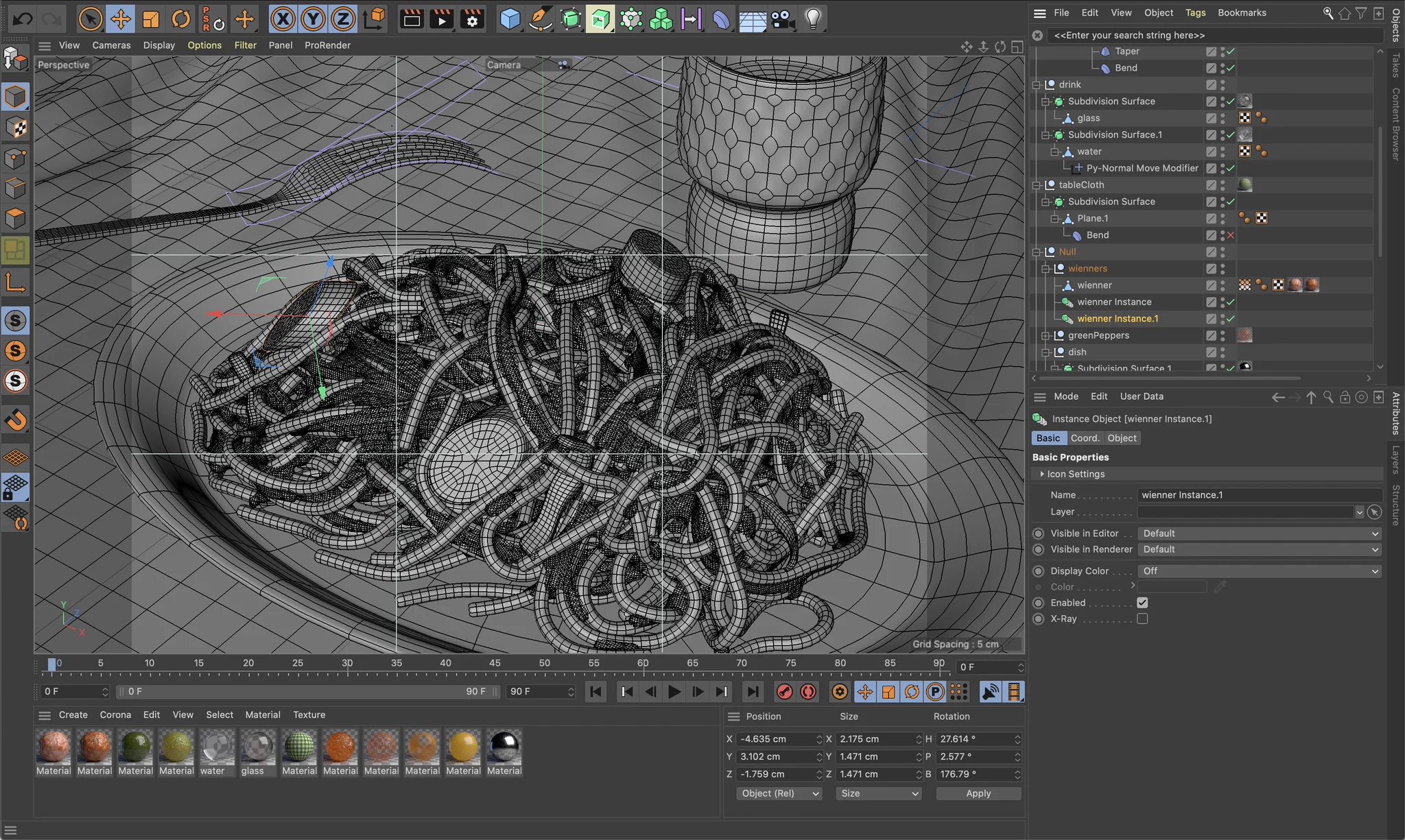Screen dimensions: 1405x840
Task: Play the animation forwards
Action: pos(674,692)
